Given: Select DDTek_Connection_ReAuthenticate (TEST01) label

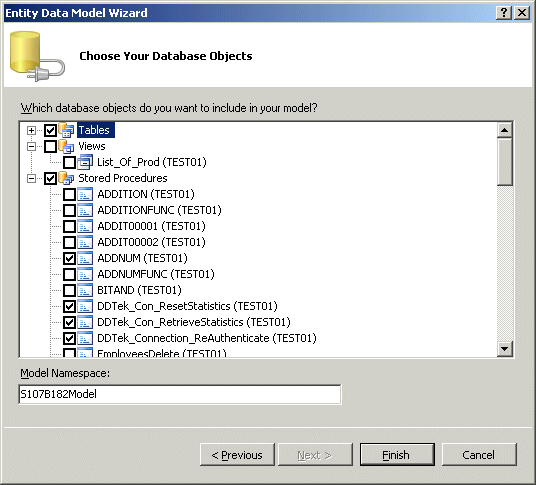Looking at the screenshot, I should coord(207,339).
